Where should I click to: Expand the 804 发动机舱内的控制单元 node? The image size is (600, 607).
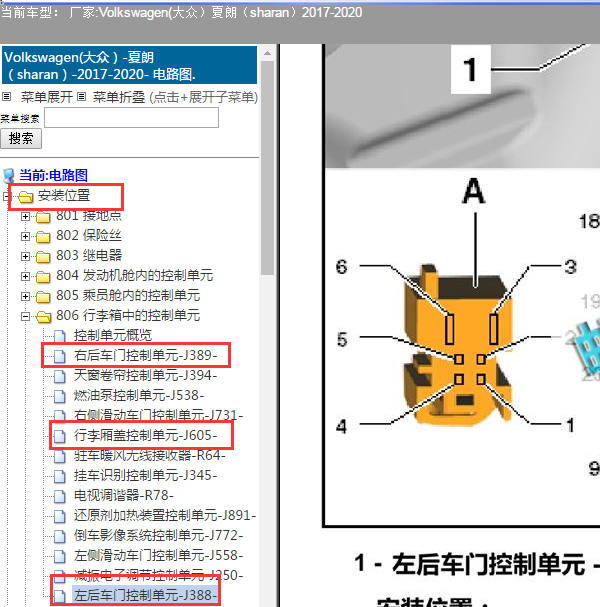click(25, 276)
